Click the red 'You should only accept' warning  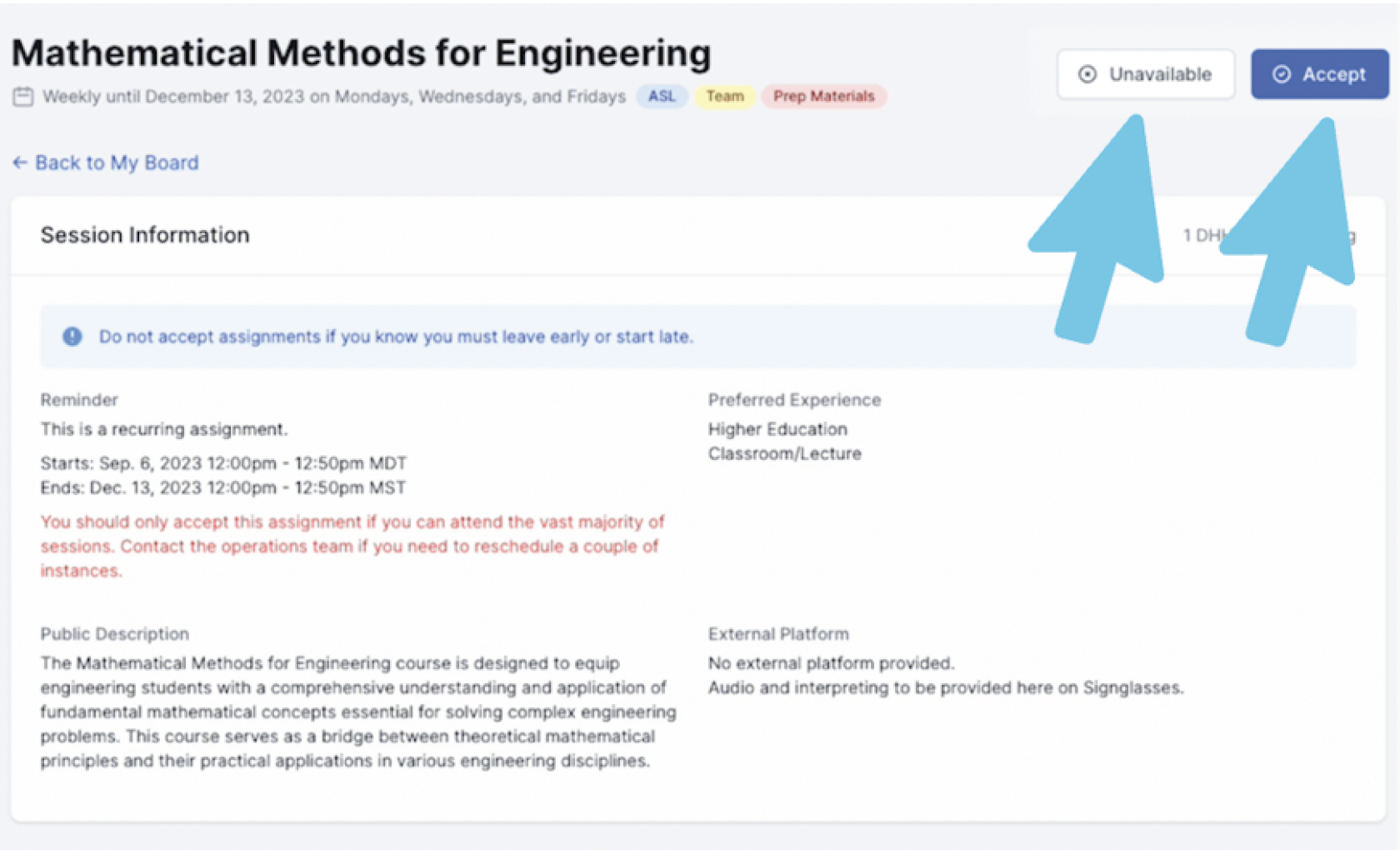pos(352,546)
